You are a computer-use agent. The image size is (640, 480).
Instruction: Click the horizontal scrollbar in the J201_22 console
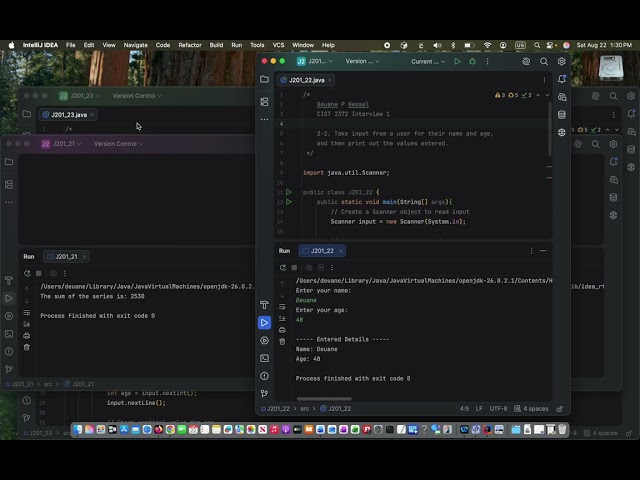324,399
